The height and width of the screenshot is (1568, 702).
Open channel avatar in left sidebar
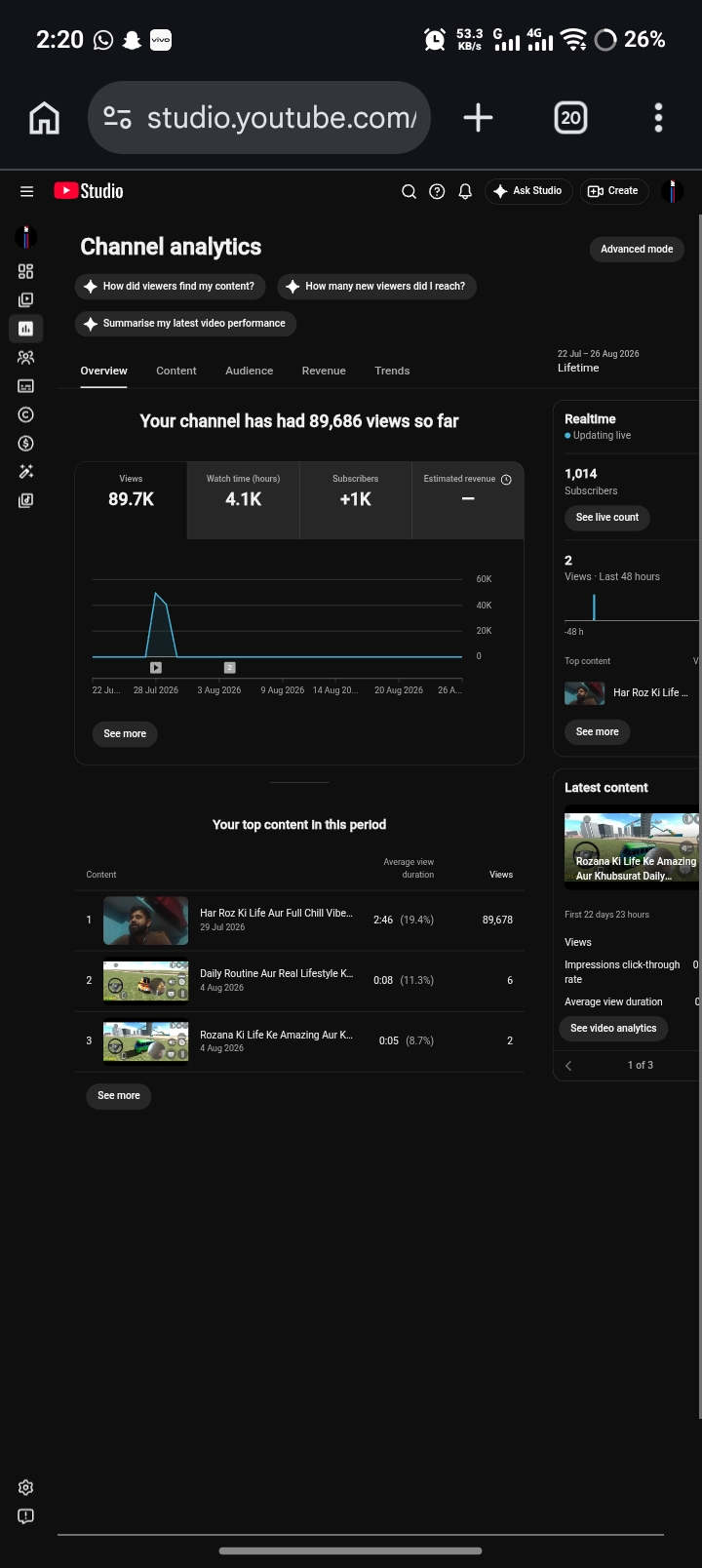pos(26,237)
